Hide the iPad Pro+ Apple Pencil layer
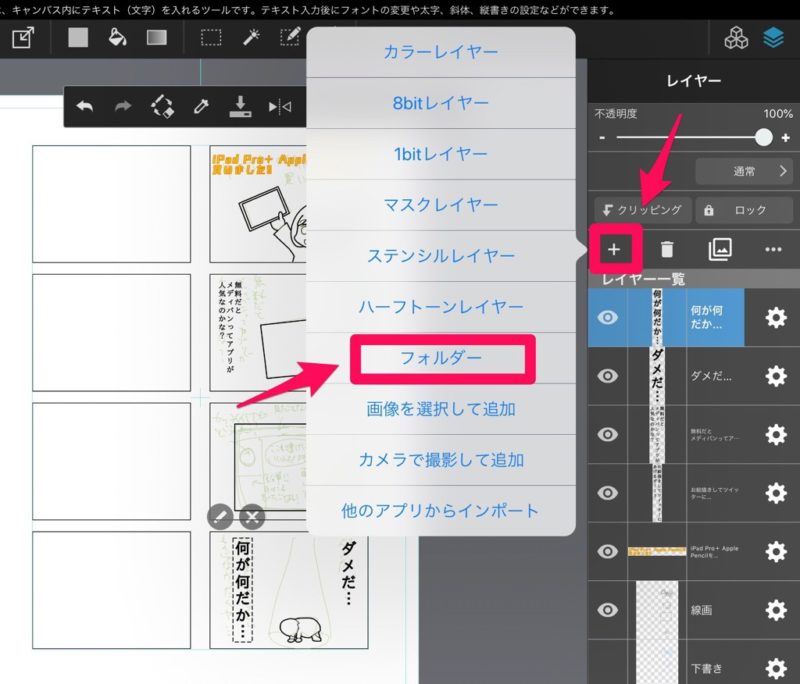Screen dimensions: 800x684 [x=607, y=551]
